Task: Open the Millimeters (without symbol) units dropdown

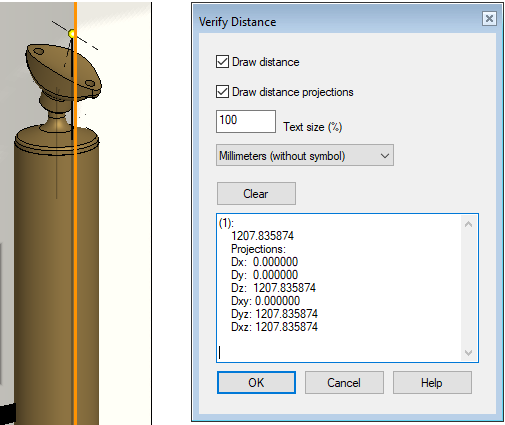Action: [305, 155]
